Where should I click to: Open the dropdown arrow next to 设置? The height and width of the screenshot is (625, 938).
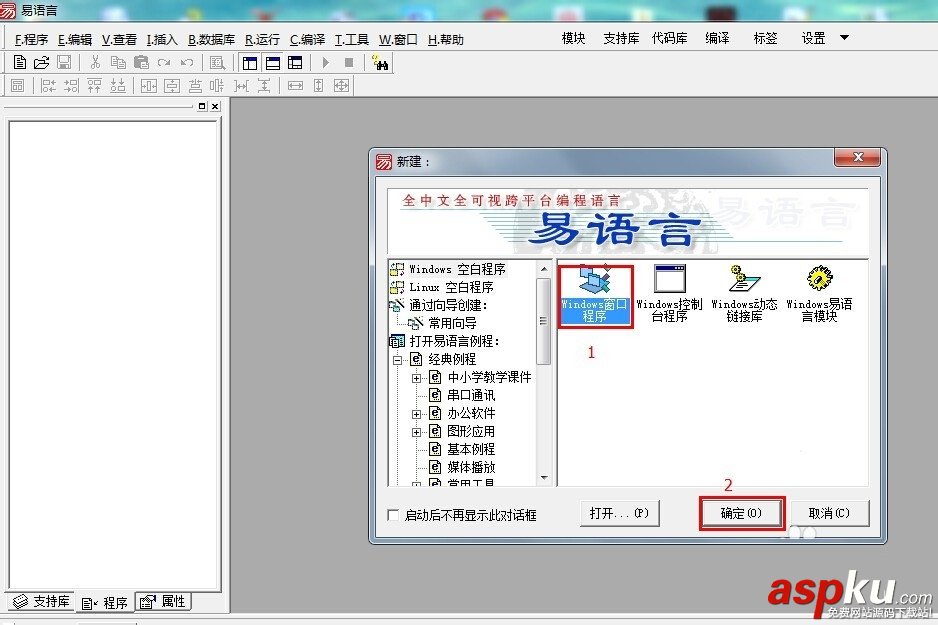[844, 38]
